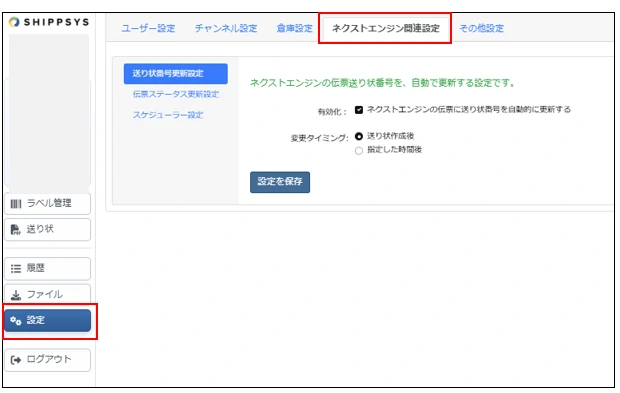Select the 指定した時間後 radio option
The width and height of the screenshot is (620, 393).
359,151
